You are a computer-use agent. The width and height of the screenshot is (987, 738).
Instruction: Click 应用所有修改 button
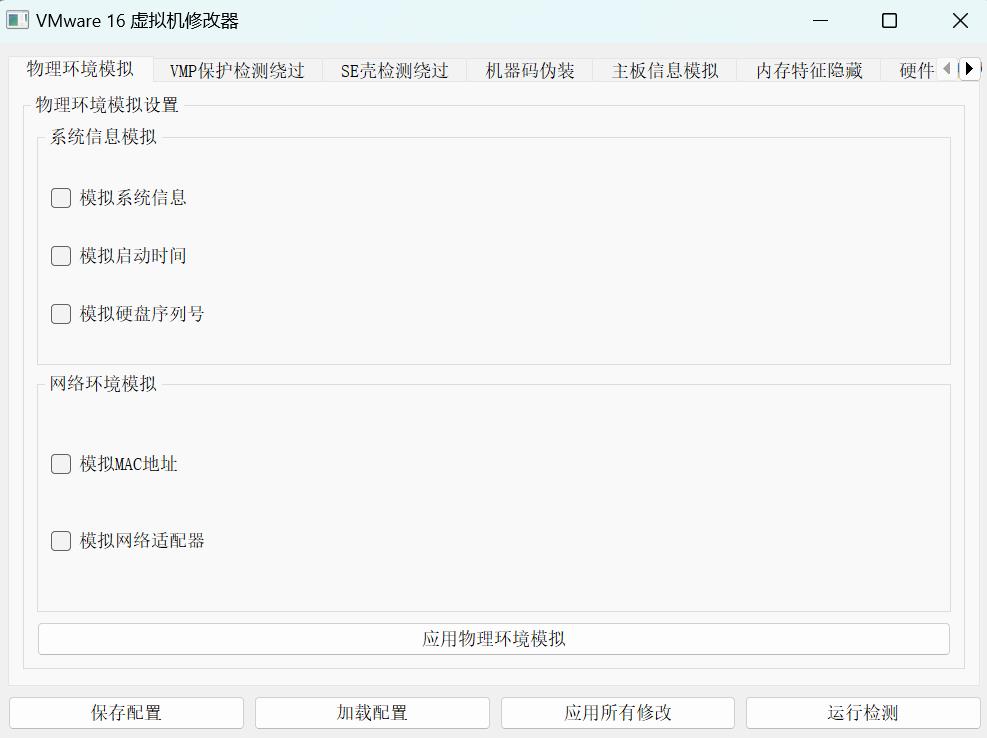pos(618,713)
